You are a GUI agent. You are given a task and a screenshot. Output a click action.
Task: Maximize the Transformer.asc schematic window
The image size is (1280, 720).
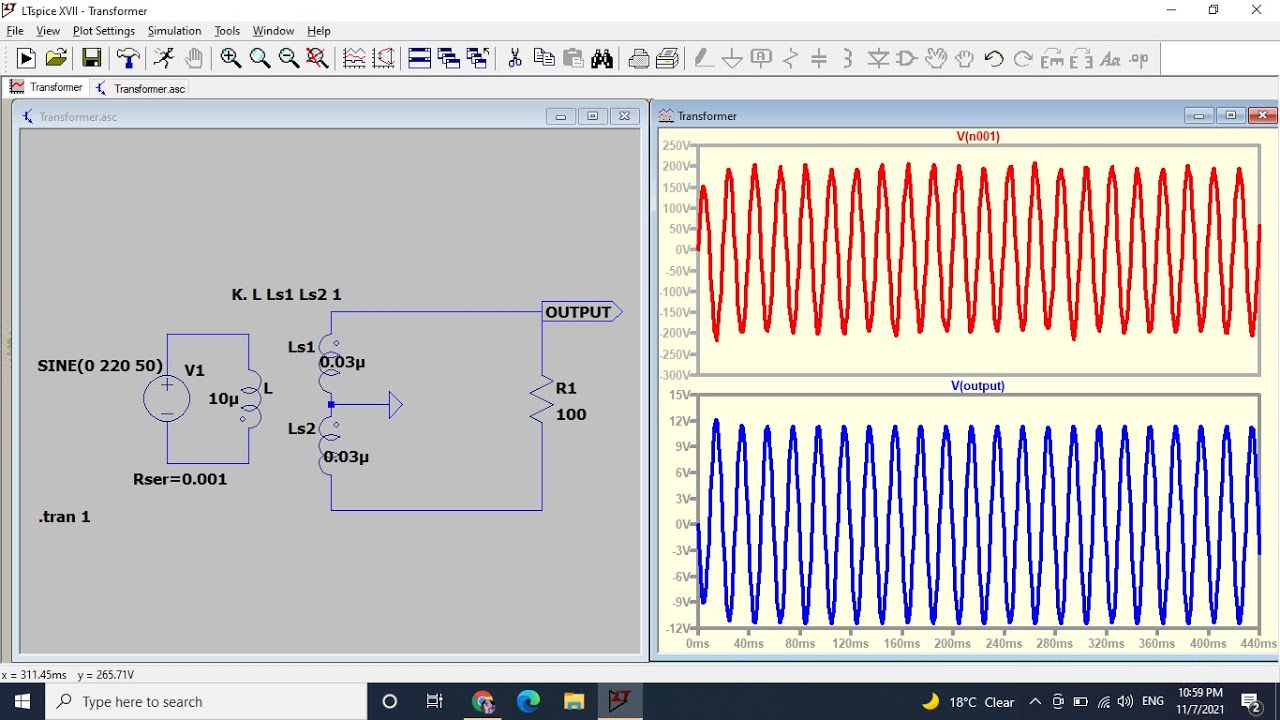[x=593, y=116]
